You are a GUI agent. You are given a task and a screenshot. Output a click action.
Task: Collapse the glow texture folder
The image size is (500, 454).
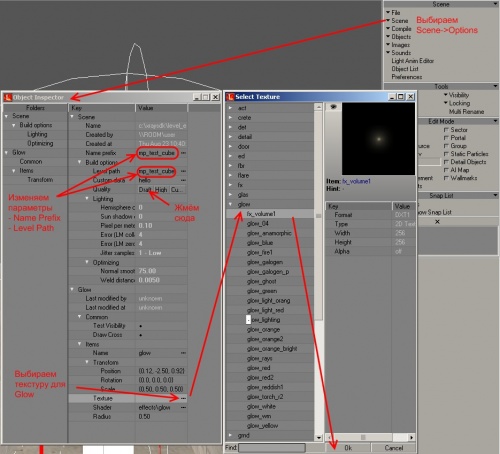(x=230, y=204)
